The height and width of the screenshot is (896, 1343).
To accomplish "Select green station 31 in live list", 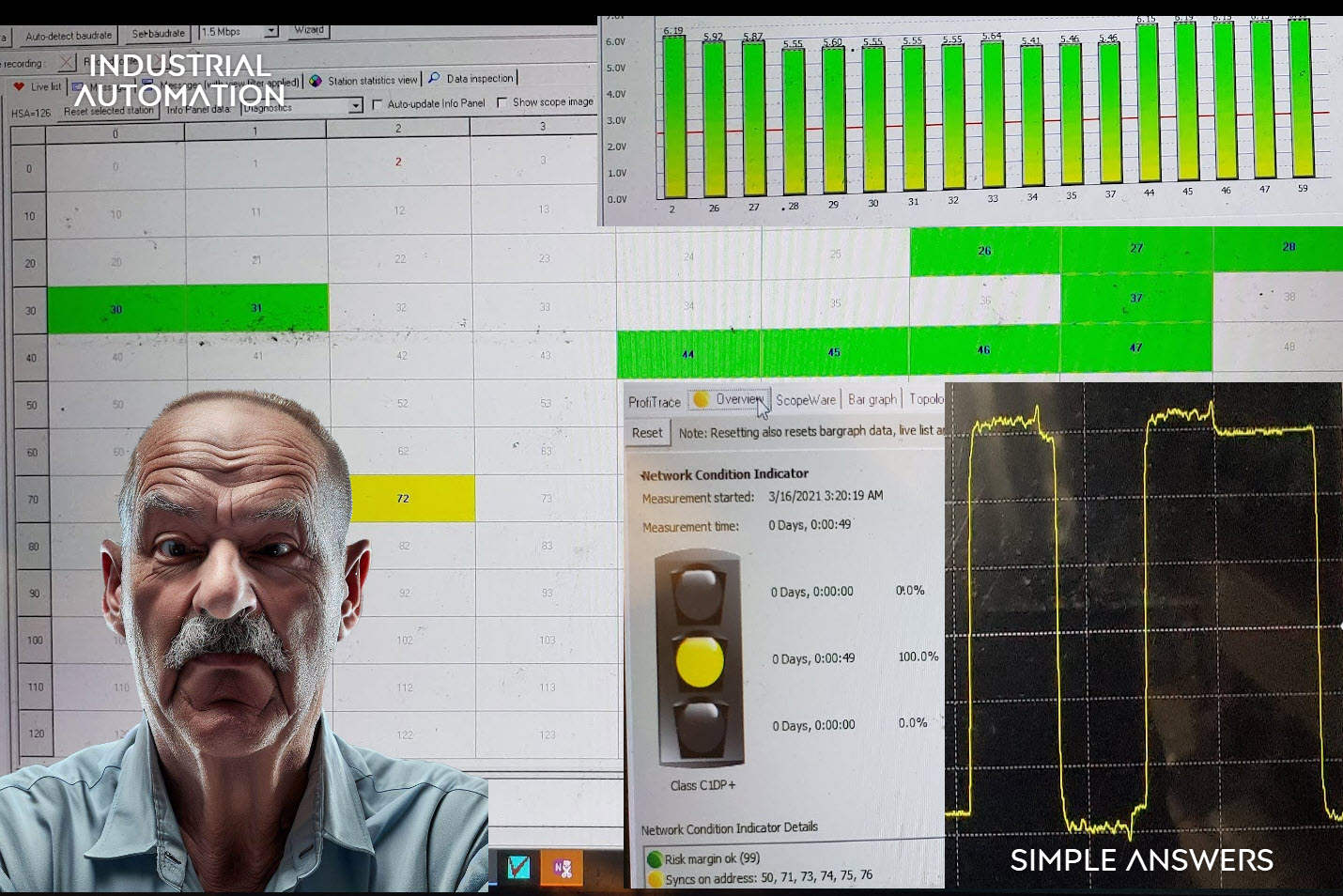I will click(256, 308).
